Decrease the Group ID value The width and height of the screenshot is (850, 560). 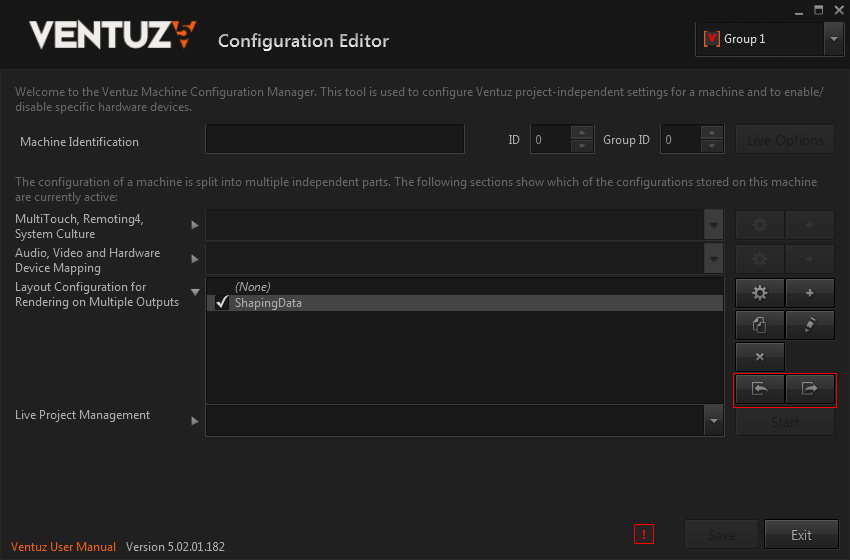712,147
